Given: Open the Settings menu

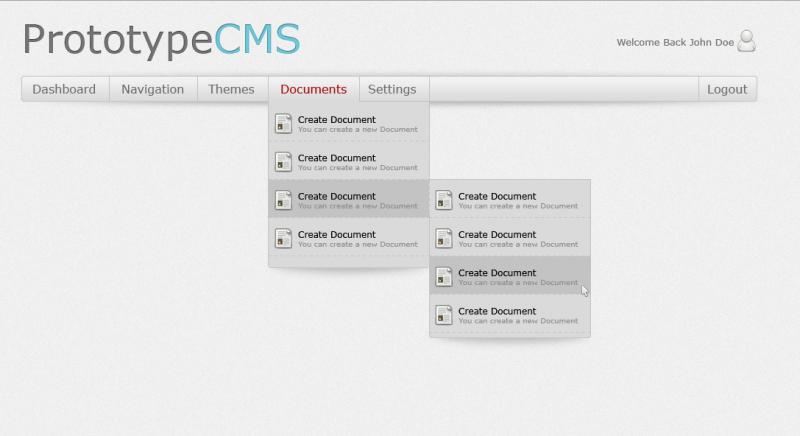Looking at the screenshot, I should point(392,89).
